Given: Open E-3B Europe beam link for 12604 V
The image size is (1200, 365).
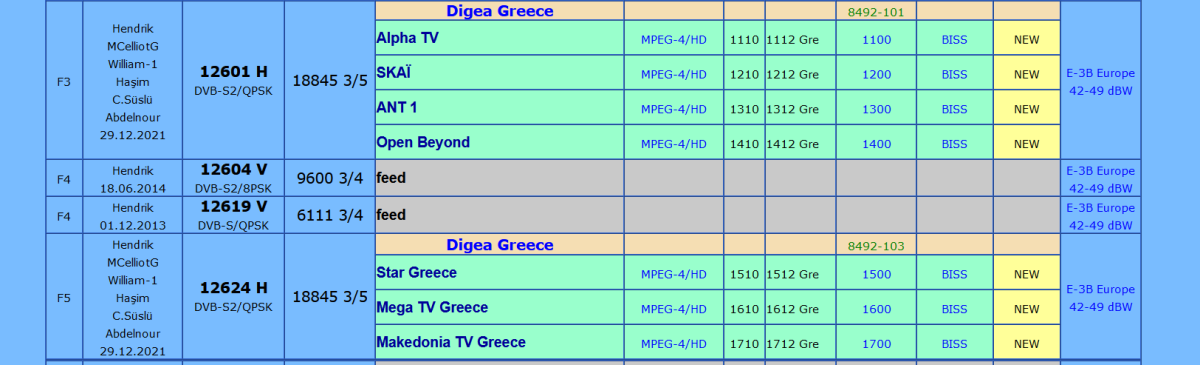Looking at the screenshot, I should (1099, 179).
